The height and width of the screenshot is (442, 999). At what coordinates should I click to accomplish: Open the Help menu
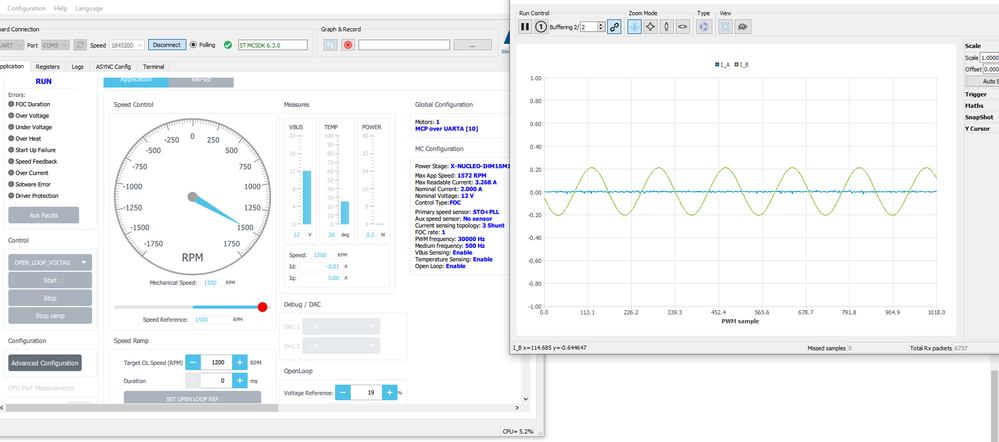pos(61,8)
